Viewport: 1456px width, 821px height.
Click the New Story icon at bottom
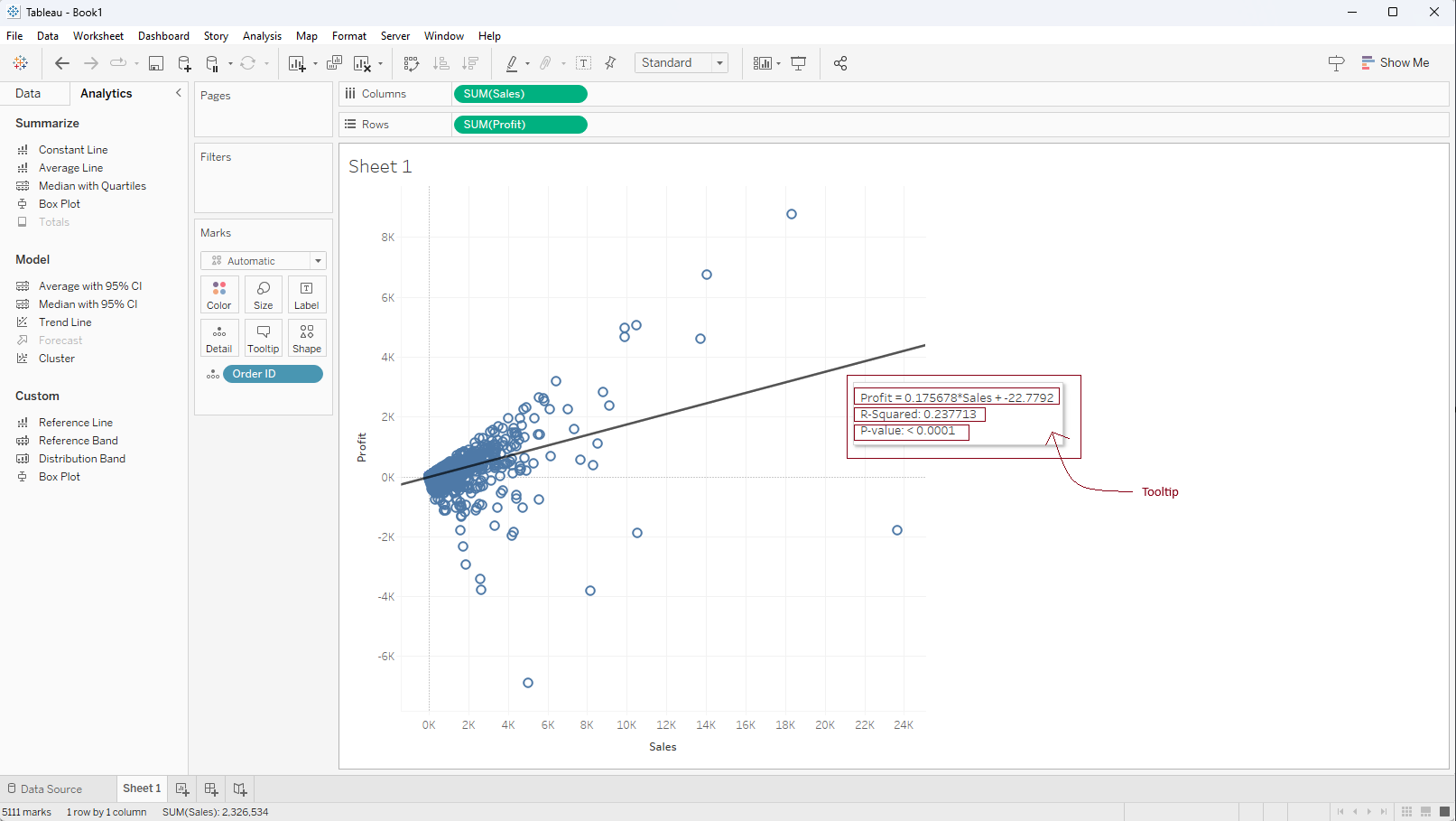tap(240, 789)
